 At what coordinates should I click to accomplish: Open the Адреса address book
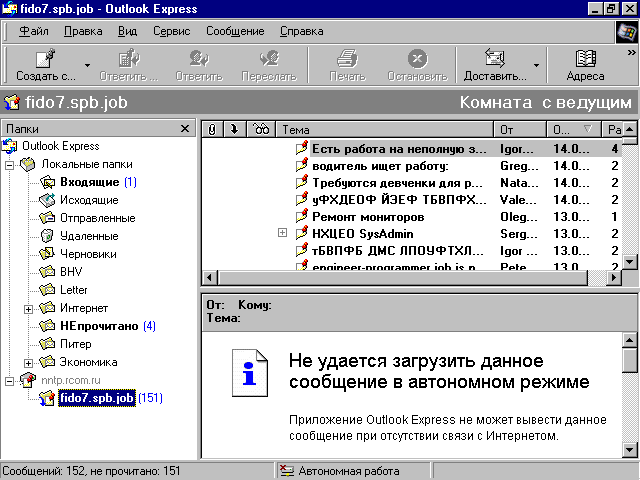coord(585,65)
